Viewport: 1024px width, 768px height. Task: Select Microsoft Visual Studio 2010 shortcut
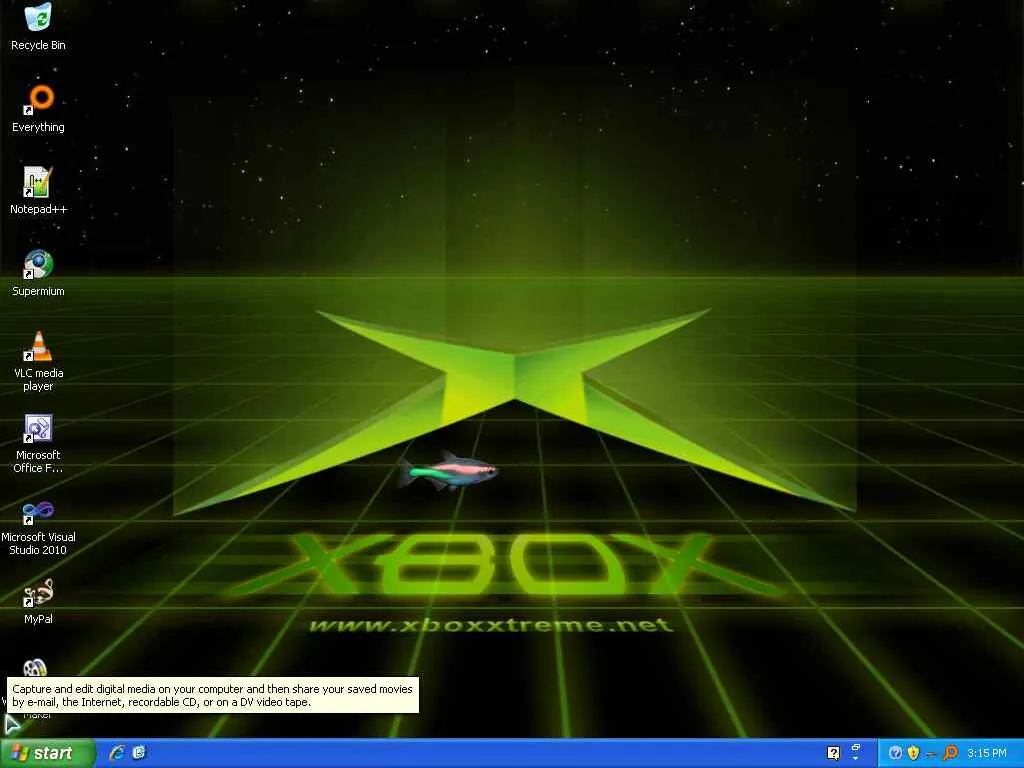[x=38, y=526]
